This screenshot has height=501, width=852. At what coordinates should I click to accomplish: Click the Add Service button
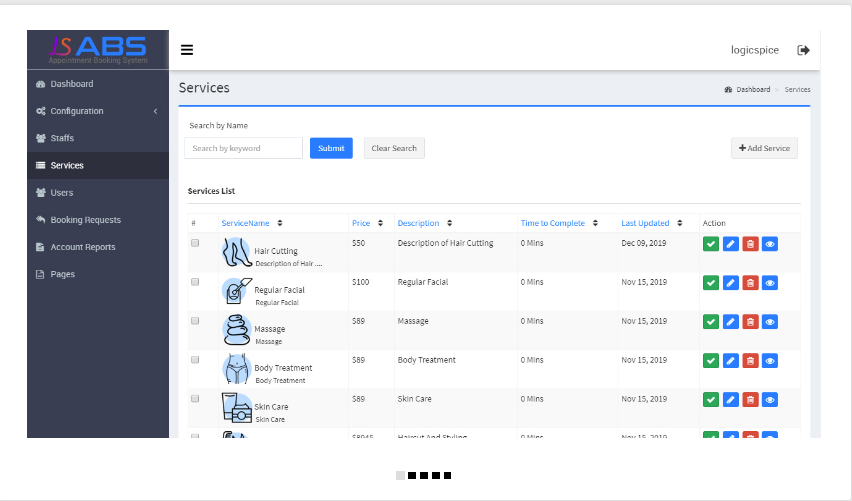click(x=764, y=148)
